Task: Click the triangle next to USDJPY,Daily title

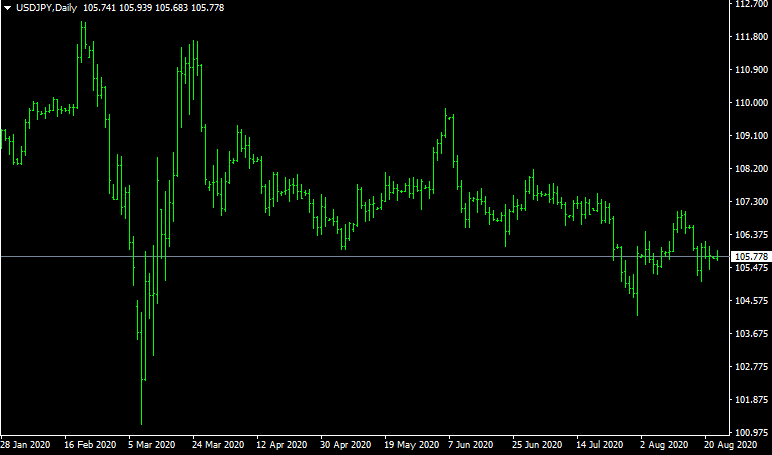Action: pos(7,8)
